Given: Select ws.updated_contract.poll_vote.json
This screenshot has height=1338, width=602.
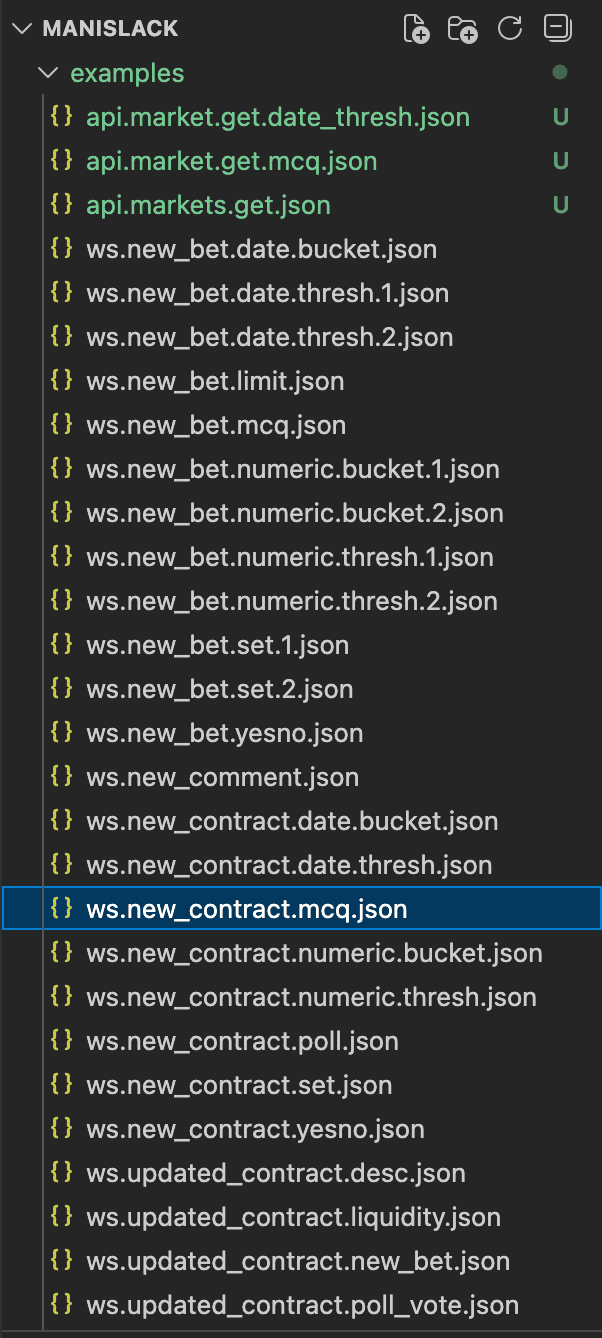Looking at the screenshot, I should pyautogui.click(x=302, y=1305).
